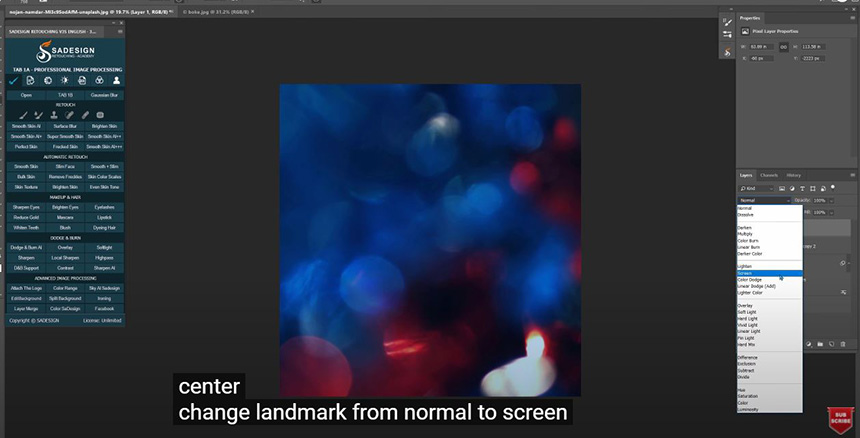860x438 pixels.
Task: Click the H height field in Properties
Action: pyautogui.click(x=812, y=47)
